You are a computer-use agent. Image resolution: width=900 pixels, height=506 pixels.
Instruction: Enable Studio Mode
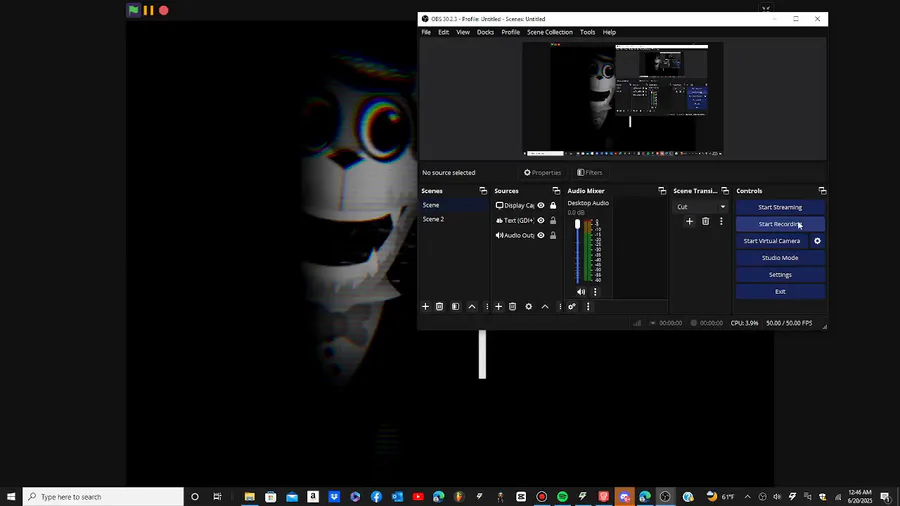(x=780, y=258)
